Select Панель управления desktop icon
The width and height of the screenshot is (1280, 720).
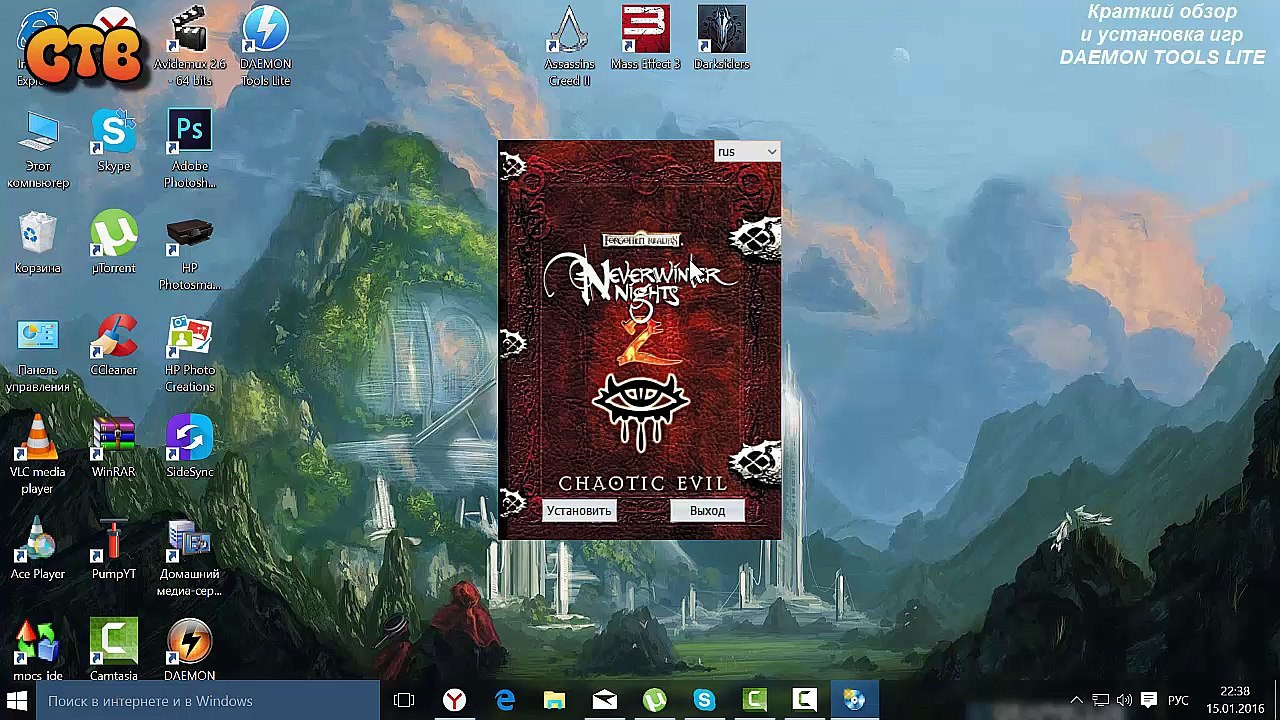[x=38, y=353]
